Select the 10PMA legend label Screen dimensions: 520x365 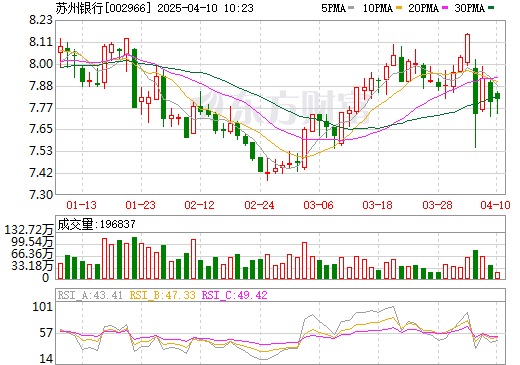tap(378, 8)
